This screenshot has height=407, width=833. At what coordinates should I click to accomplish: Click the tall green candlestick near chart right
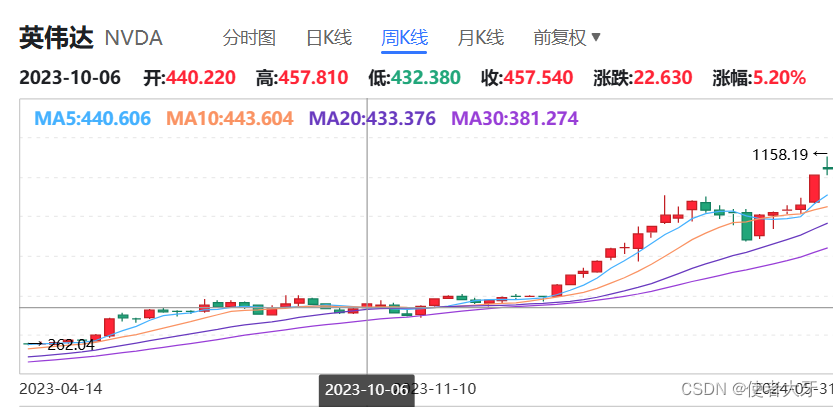(747, 225)
